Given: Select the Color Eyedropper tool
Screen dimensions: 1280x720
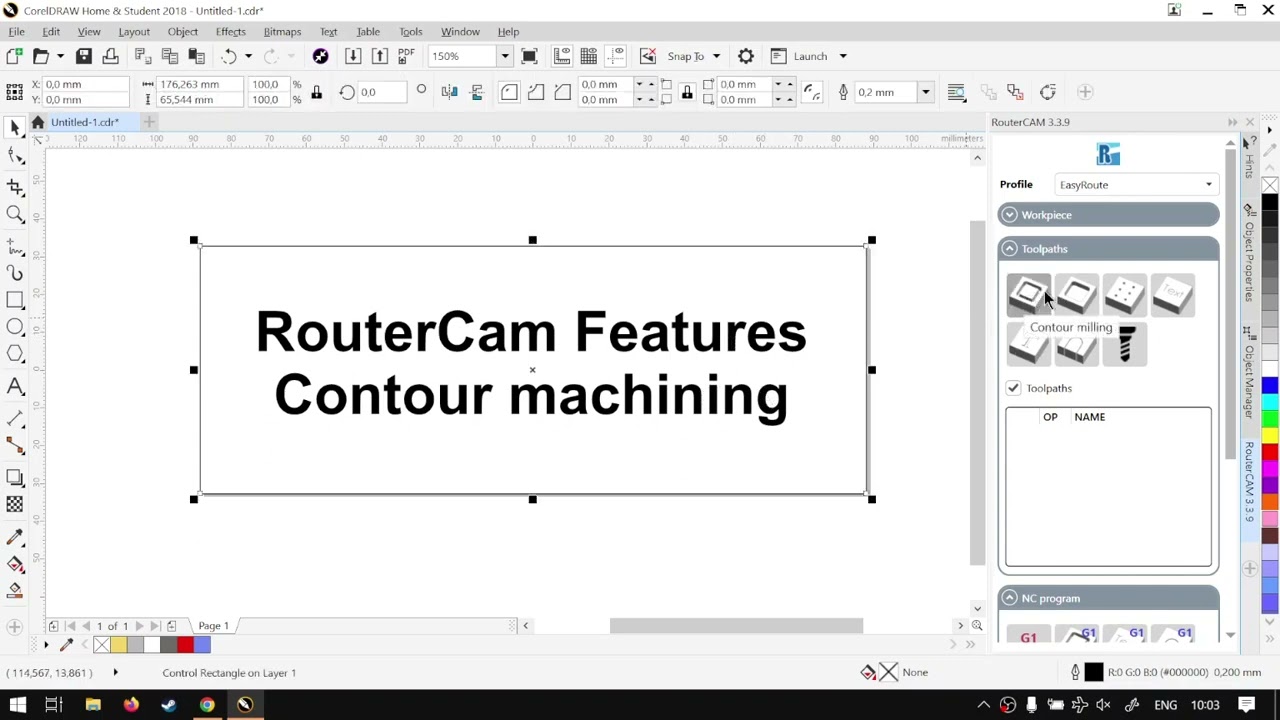Looking at the screenshot, I should tap(15, 538).
